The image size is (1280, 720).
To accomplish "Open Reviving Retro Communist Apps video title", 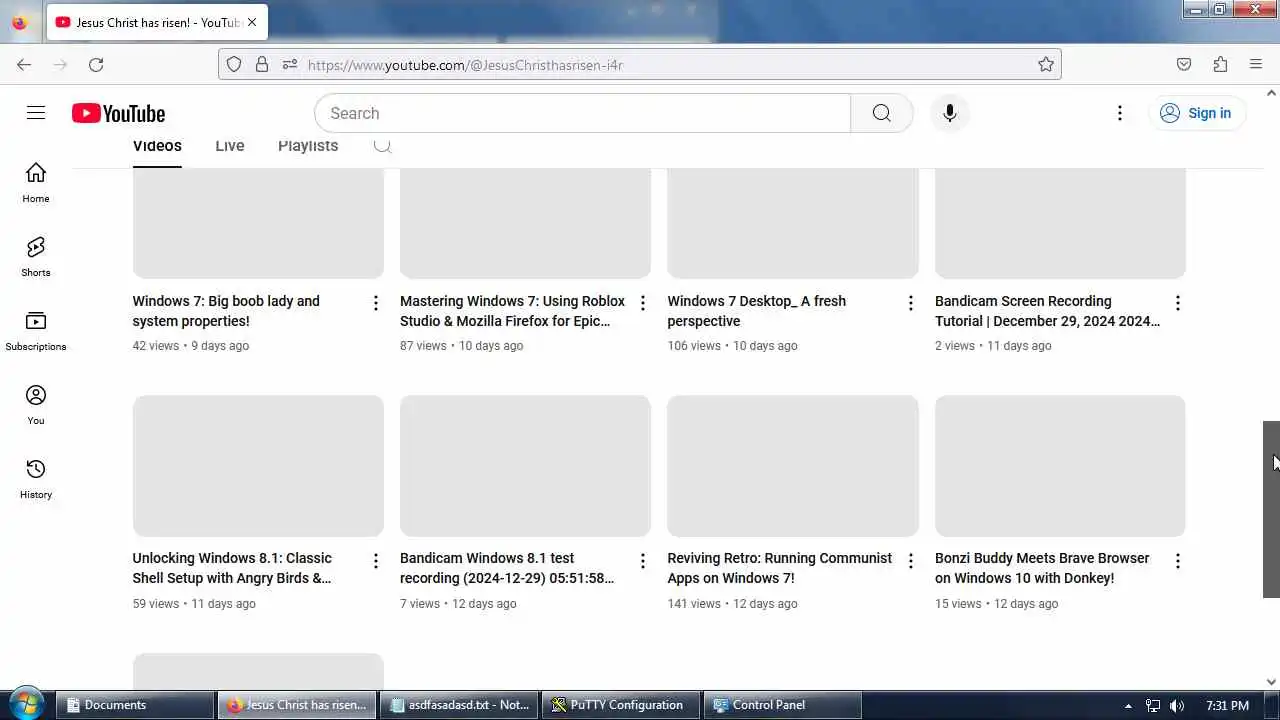I will tap(780, 568).
